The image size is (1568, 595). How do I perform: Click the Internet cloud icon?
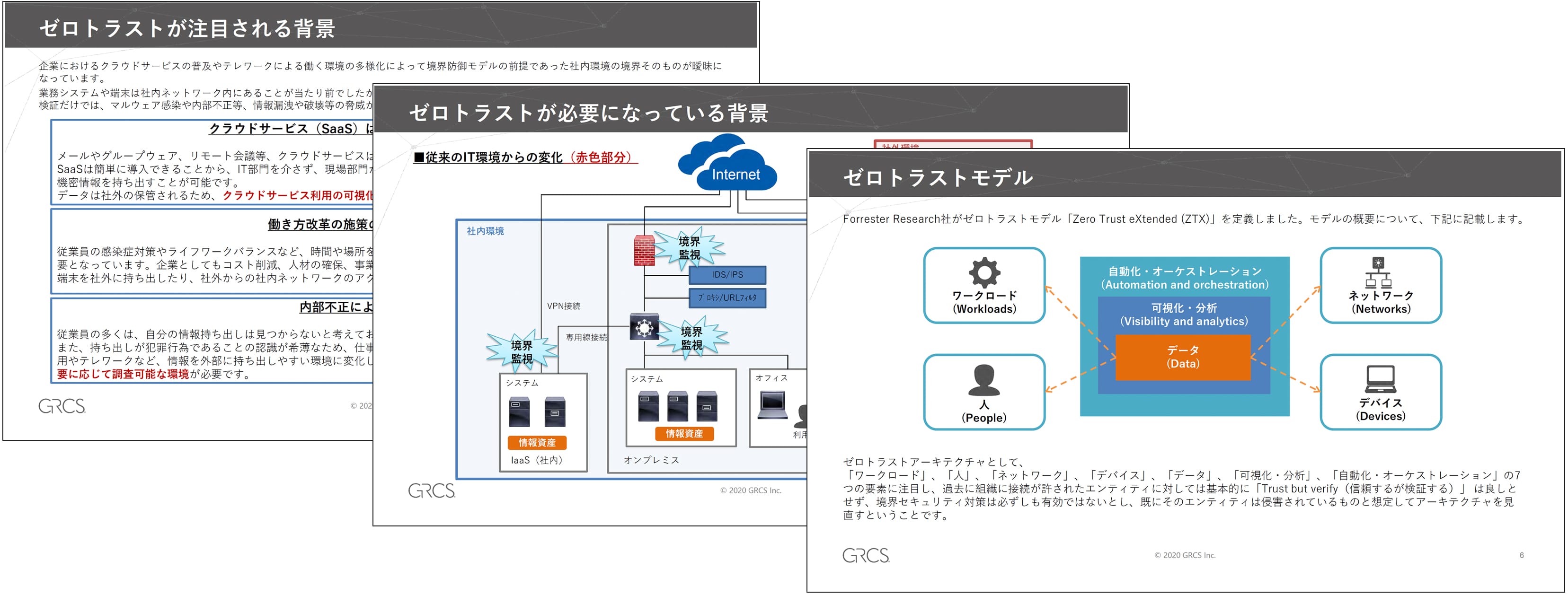pyautogui.click(x=728, y=163)
